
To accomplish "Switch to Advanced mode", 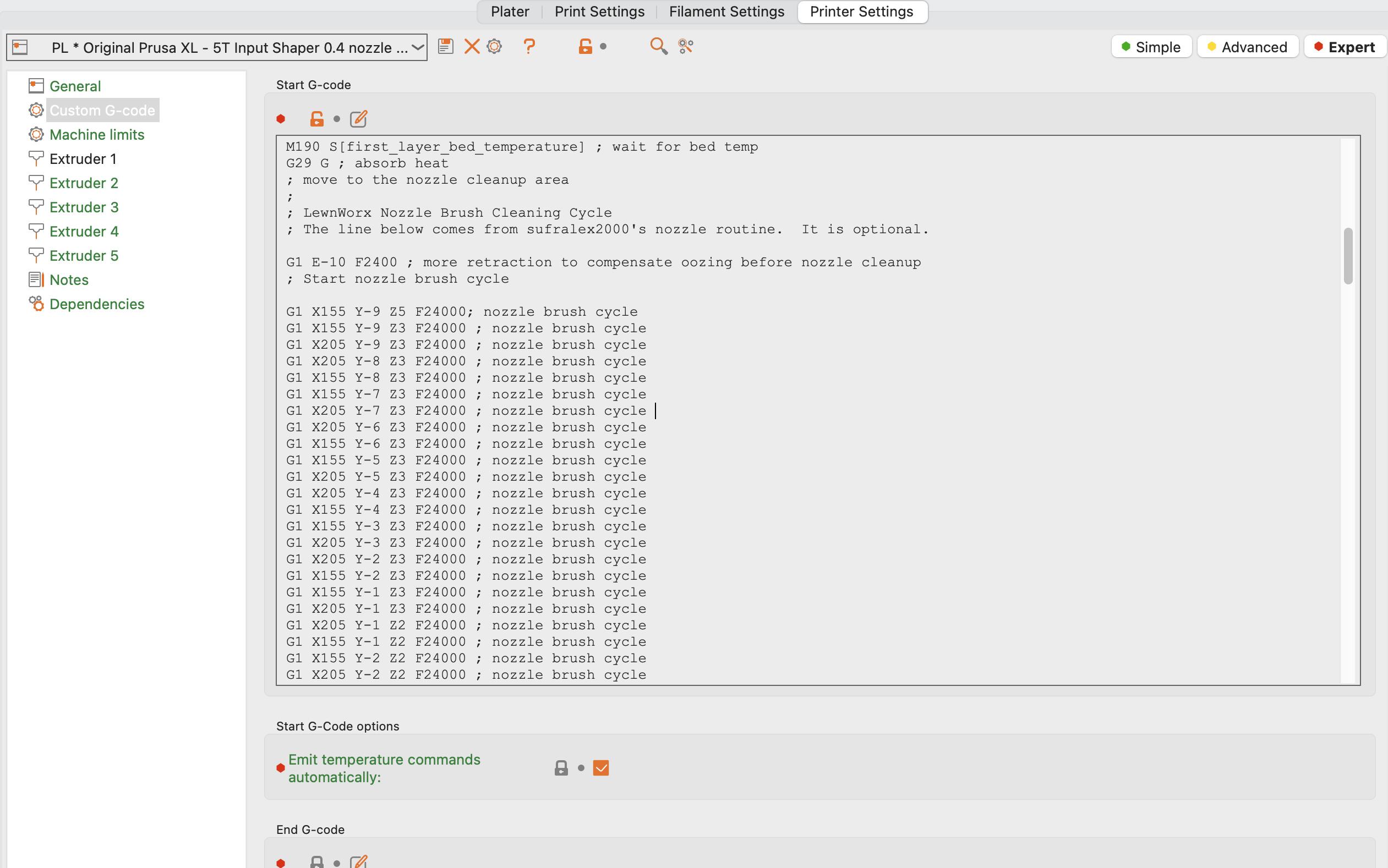I will tap(1247, 47).
